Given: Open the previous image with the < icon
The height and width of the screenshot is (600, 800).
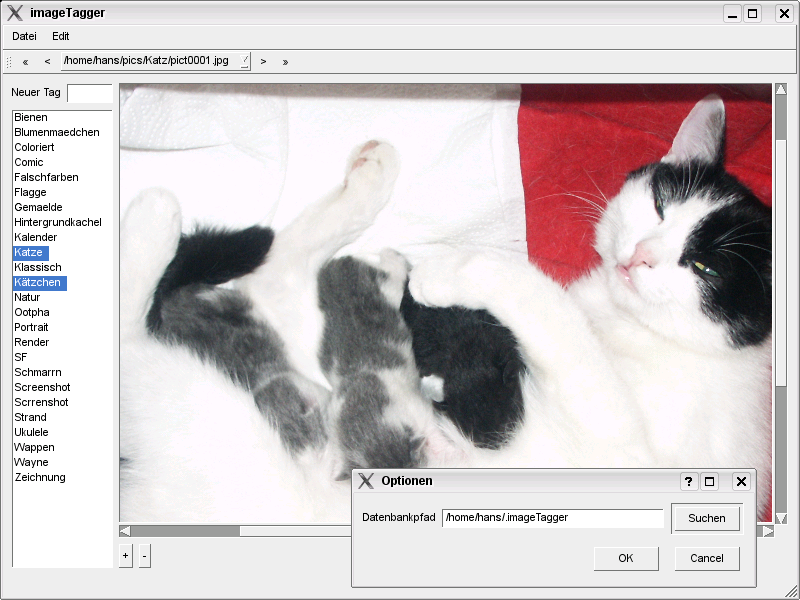Looking at the screenshot, I should pyautogui.click(x=47, y=61).
